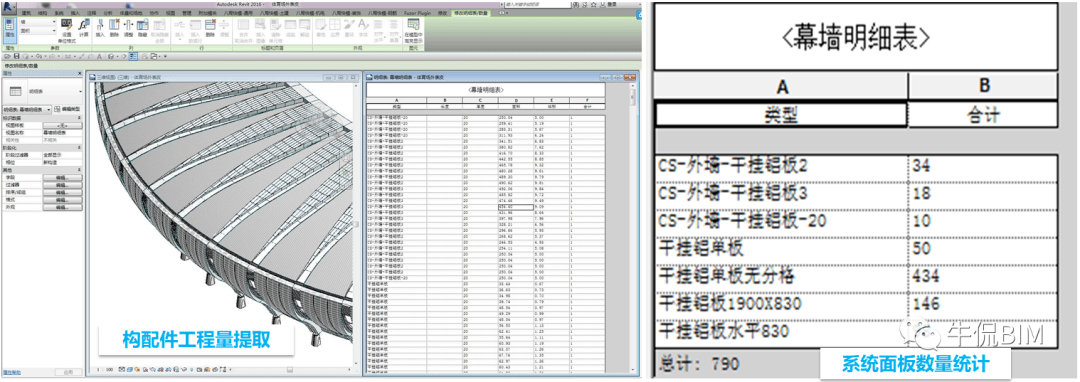Image resolution: width=1080 pixels, height=382 pixels.
Task: Click Save icon in quick access toolbar
Action: pyautogui.click(x=17, y=56)
